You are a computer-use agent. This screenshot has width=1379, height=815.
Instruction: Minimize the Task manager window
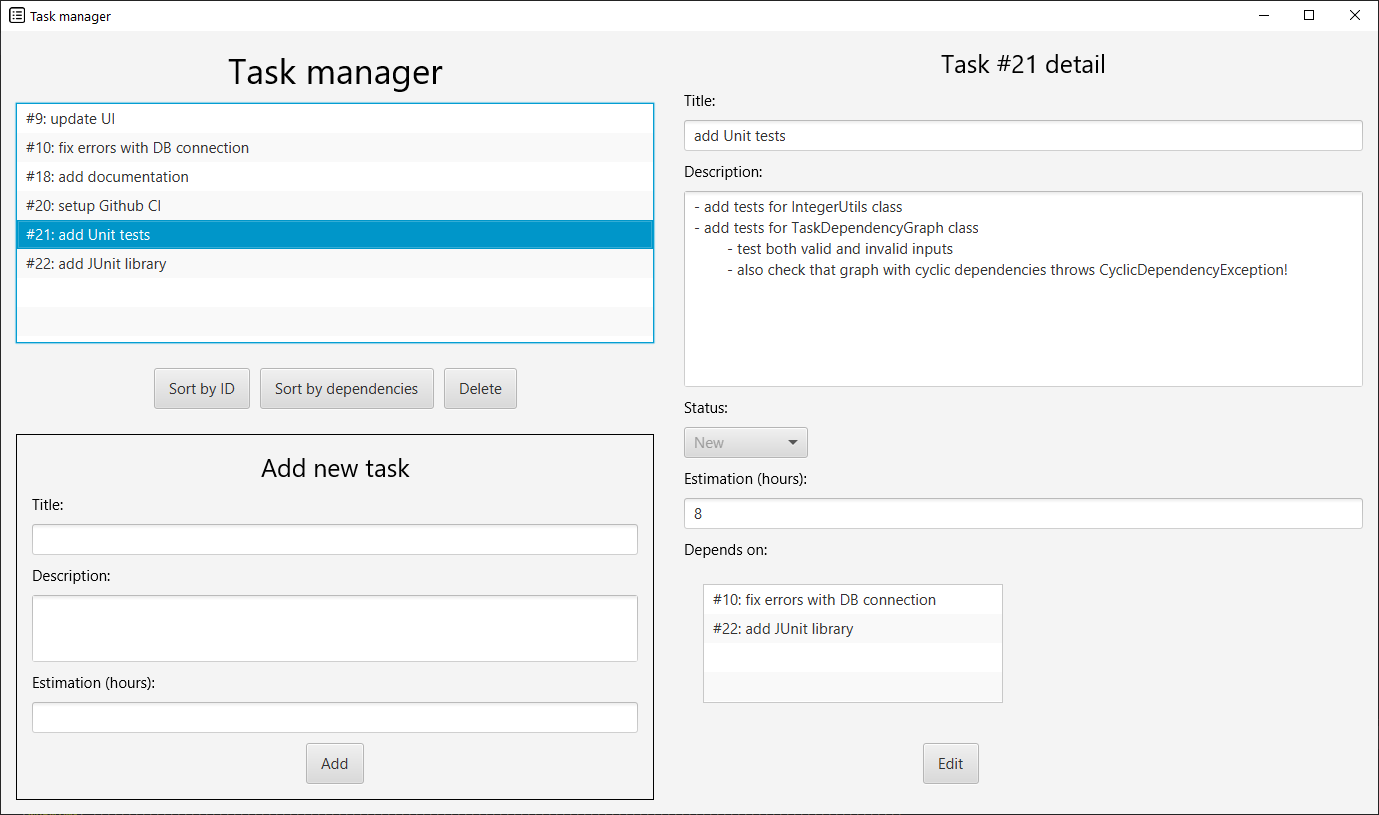coord(1264,16)
